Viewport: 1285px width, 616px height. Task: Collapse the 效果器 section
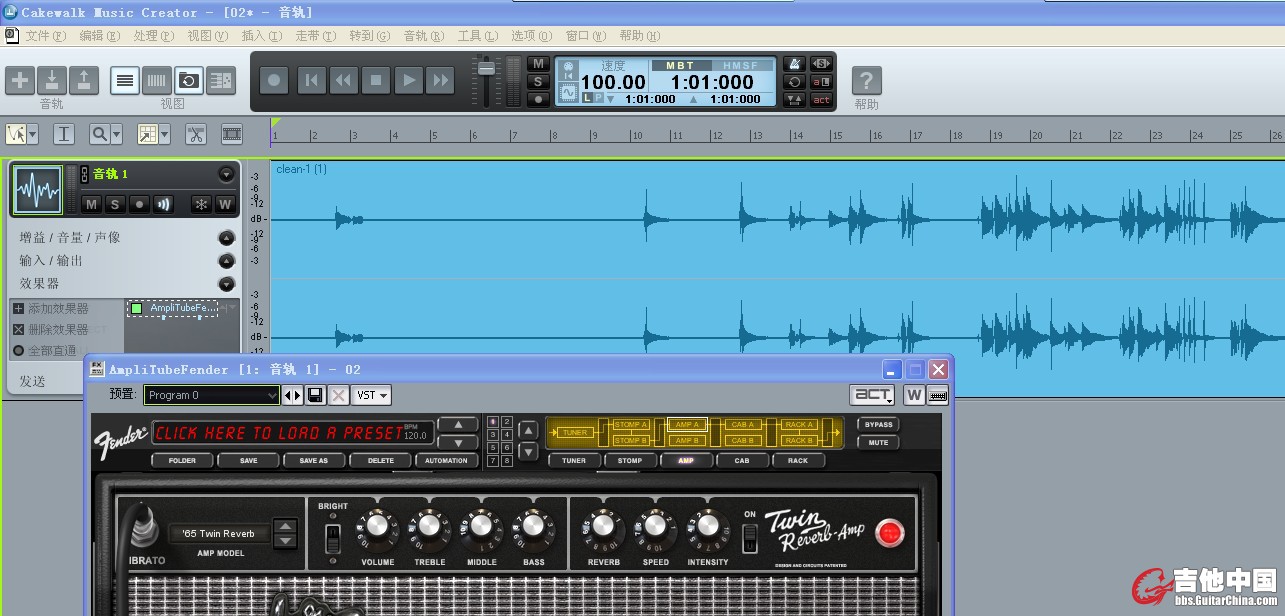click(227, 283)
